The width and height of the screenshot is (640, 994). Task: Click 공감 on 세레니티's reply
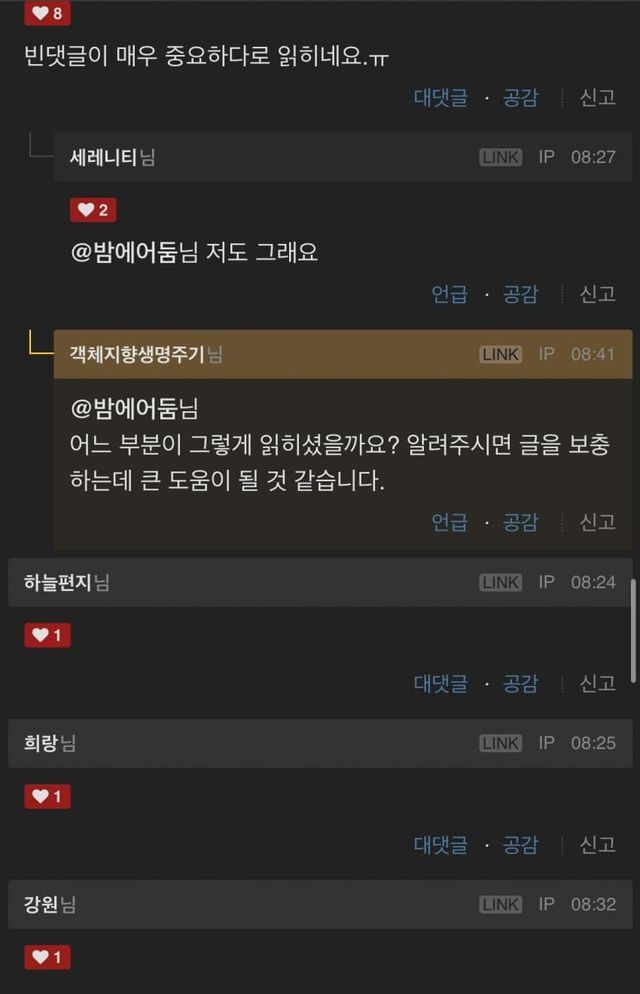520,294
